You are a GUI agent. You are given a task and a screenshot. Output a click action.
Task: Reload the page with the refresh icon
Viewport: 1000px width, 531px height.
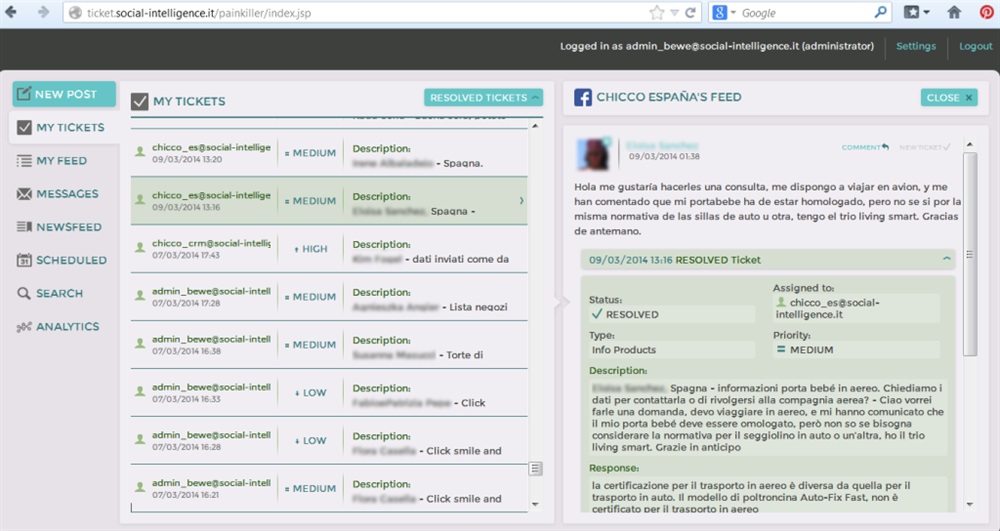(x=691, y=13)
